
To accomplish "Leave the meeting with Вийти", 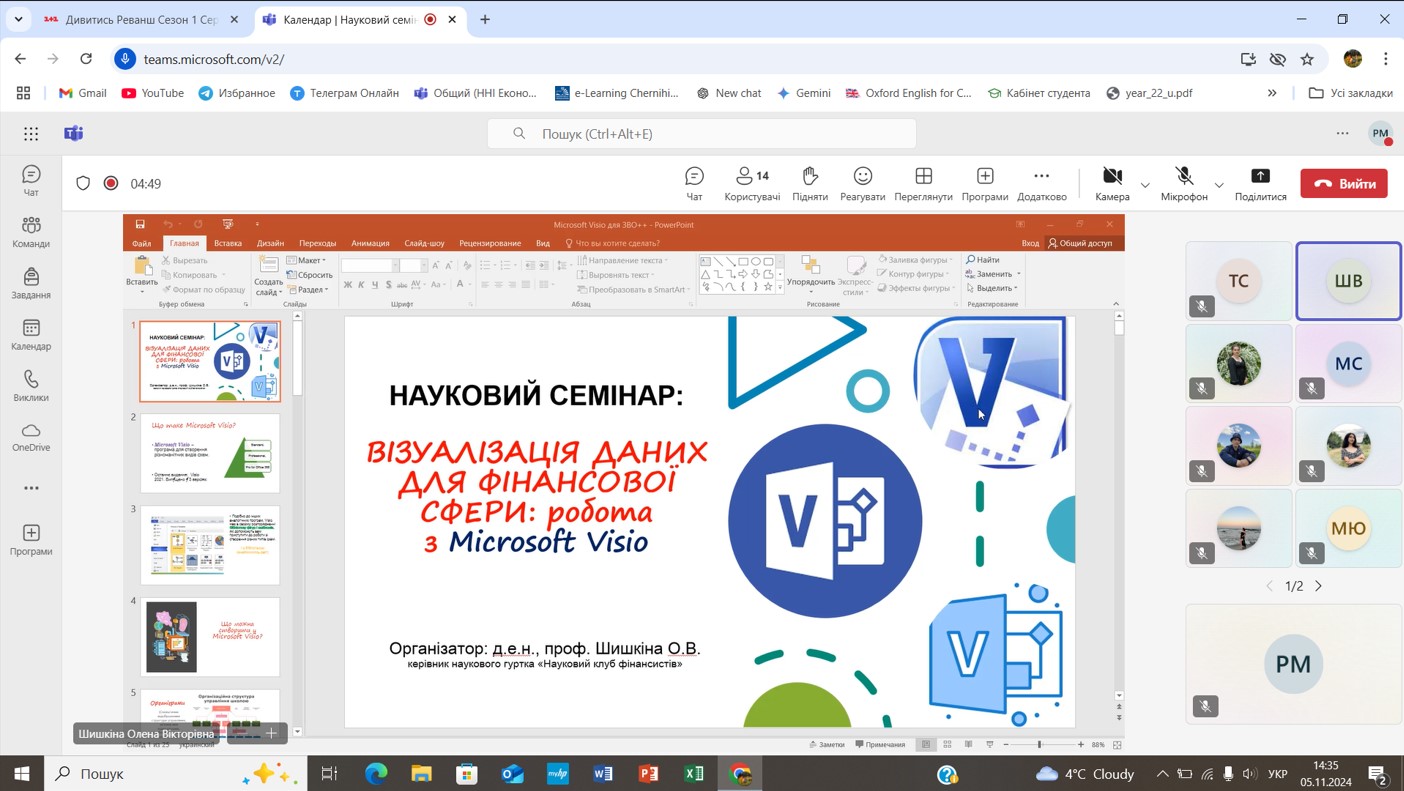I will (x=1344, y=183).
